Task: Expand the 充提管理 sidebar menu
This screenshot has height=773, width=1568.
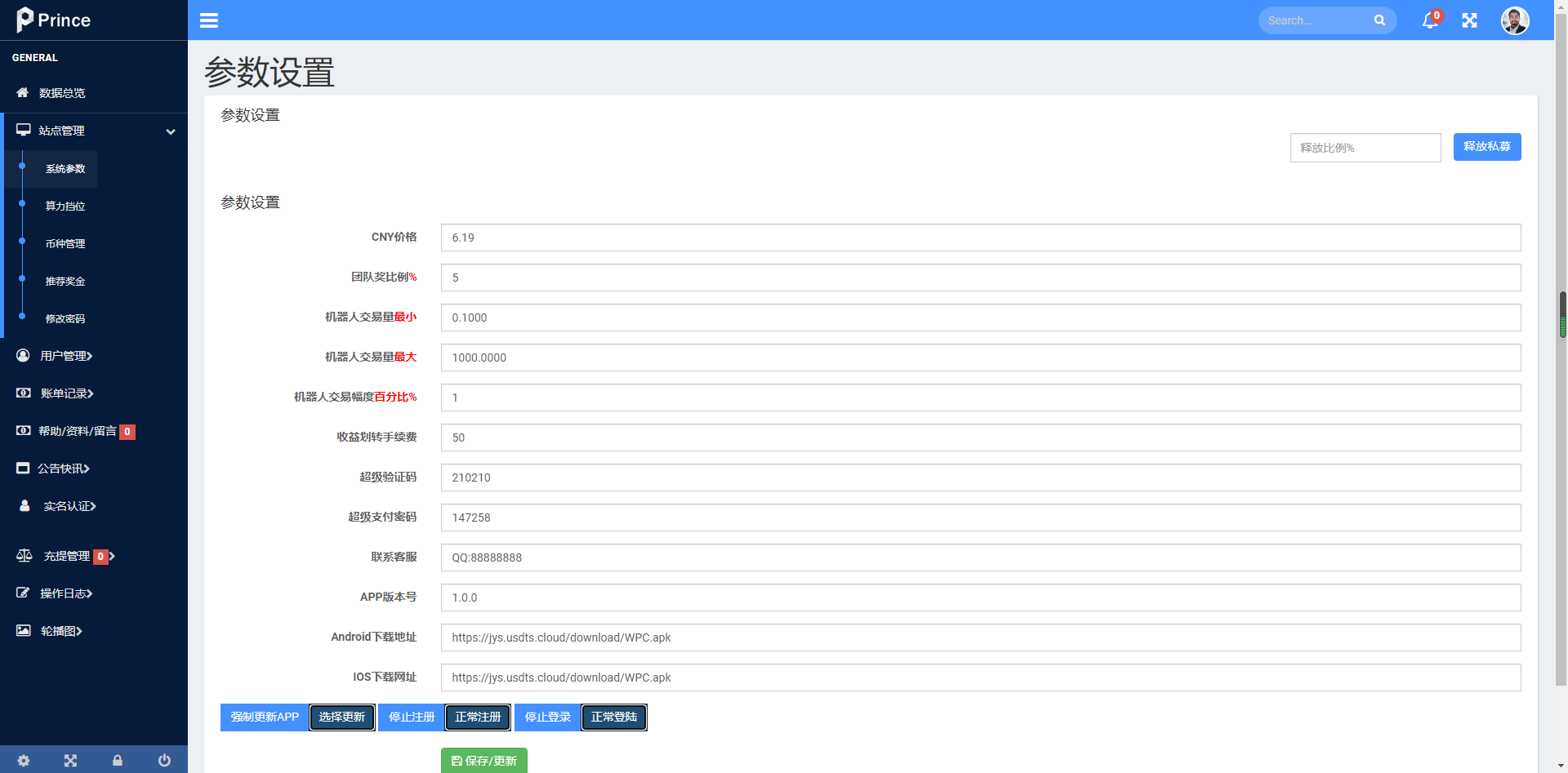Action: coord(67,556)
